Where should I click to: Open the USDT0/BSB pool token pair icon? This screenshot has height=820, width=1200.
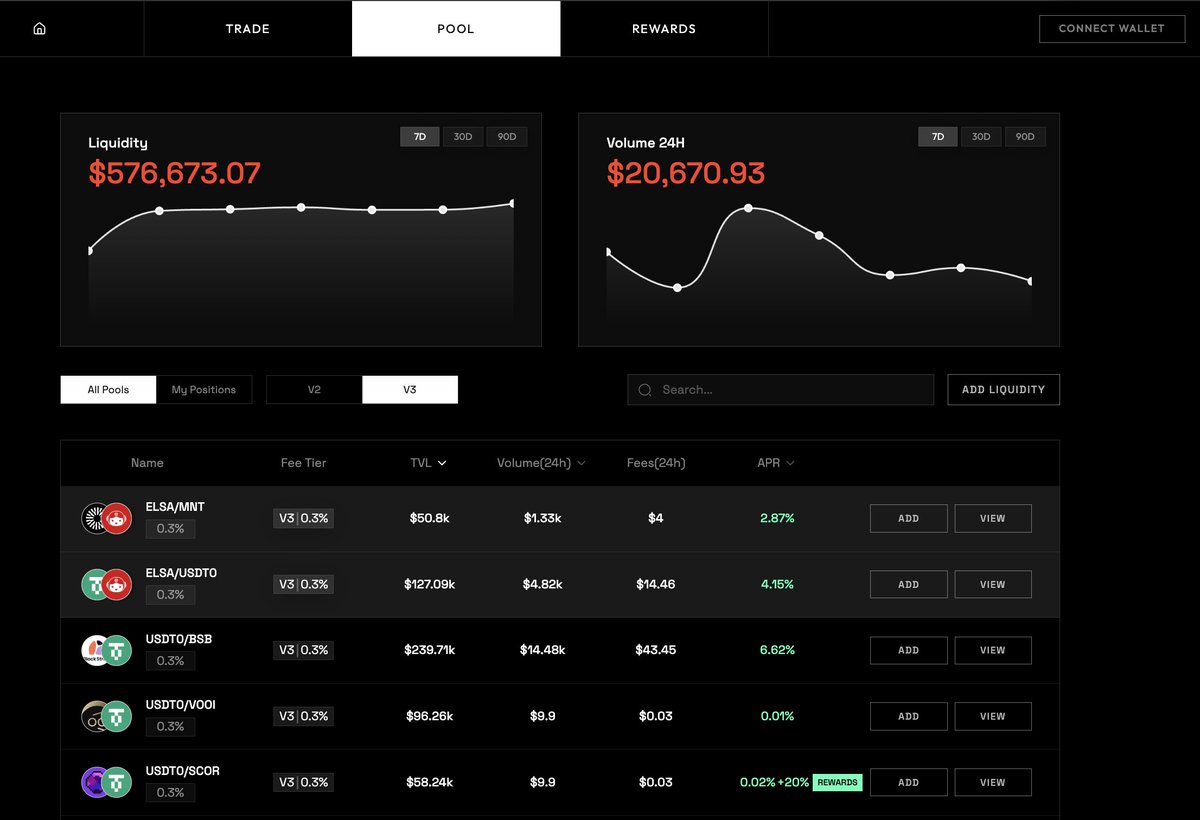(x=107, y=650)
